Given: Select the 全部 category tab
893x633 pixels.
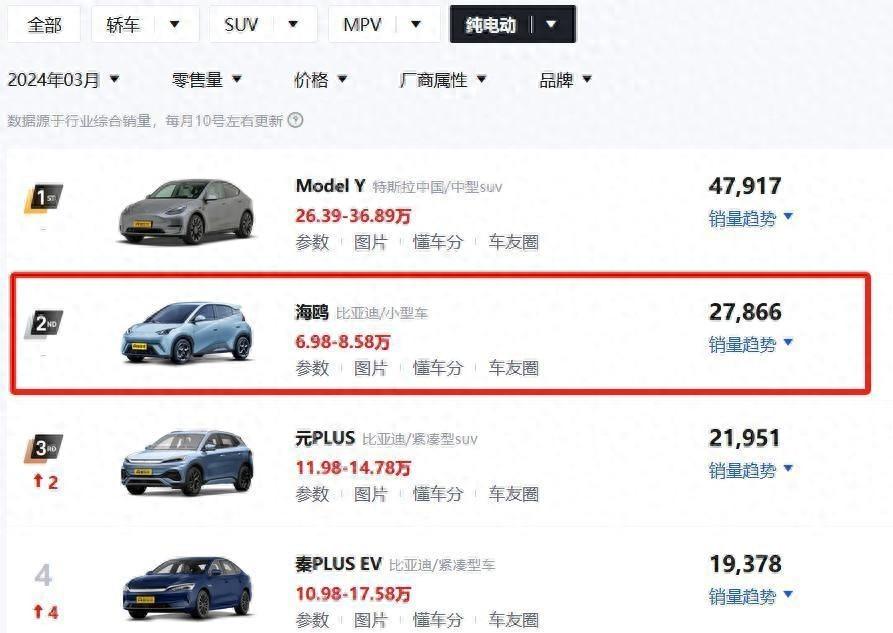Looking at the screenshot, I should pos(44,25).
